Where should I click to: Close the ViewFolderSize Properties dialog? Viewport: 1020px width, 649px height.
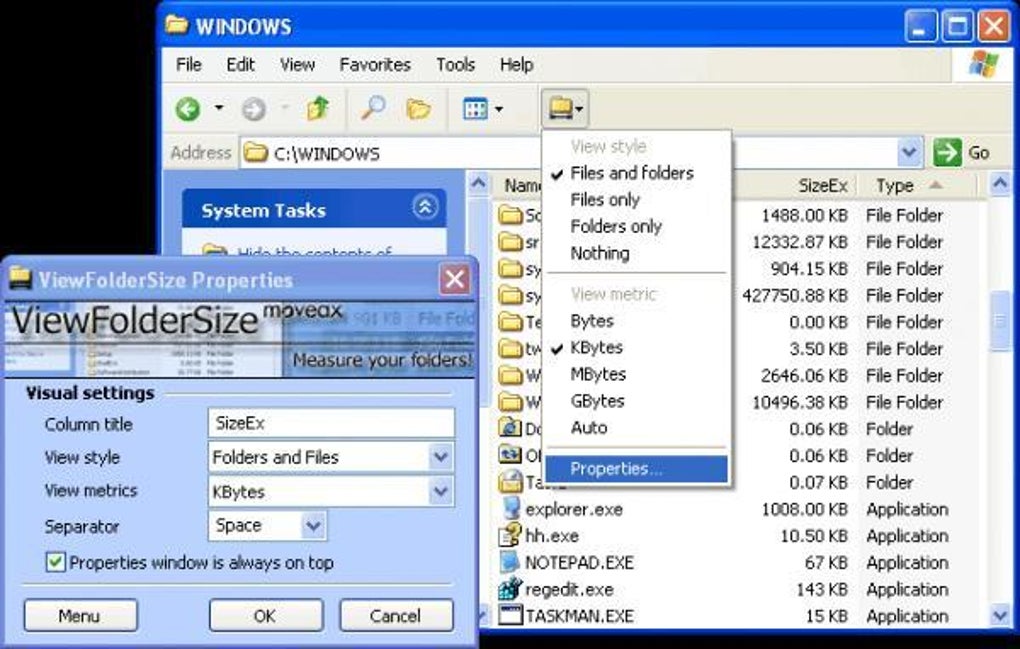pos(455,280)
